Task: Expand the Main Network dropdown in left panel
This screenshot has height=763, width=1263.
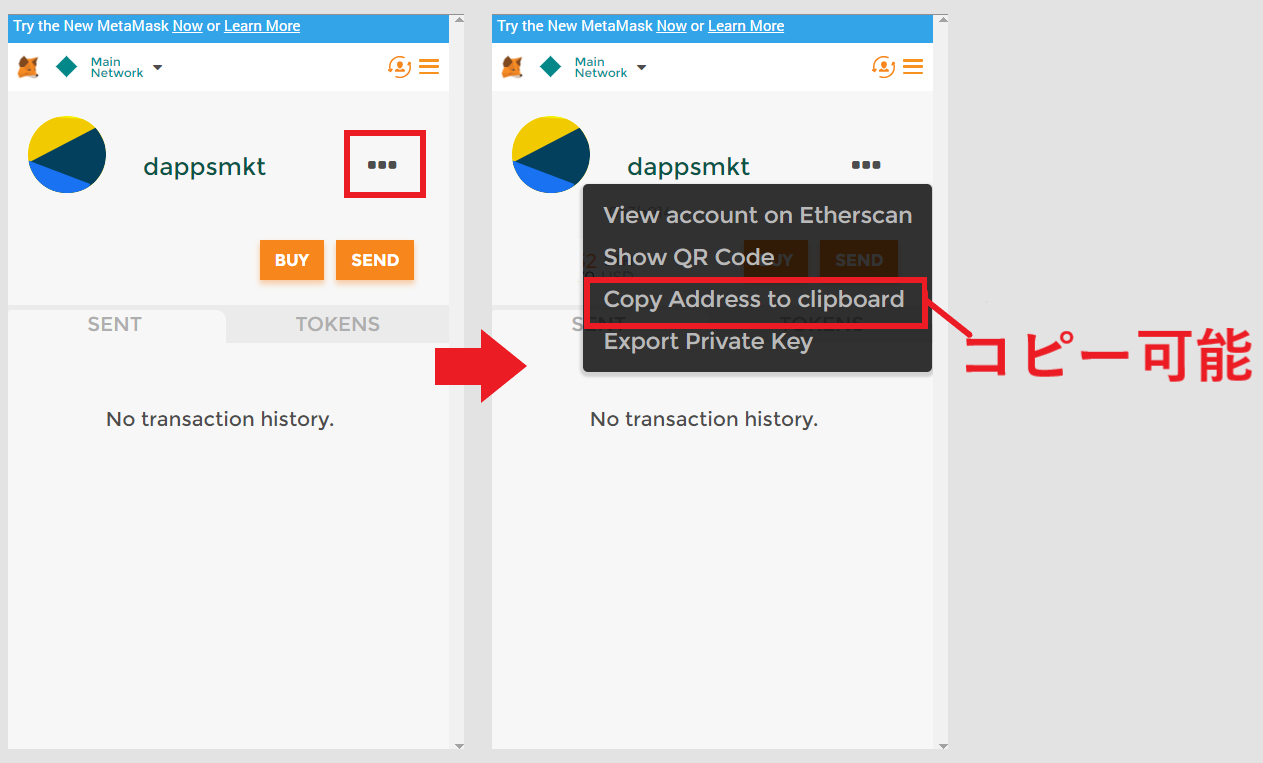Action: (126, 67)
